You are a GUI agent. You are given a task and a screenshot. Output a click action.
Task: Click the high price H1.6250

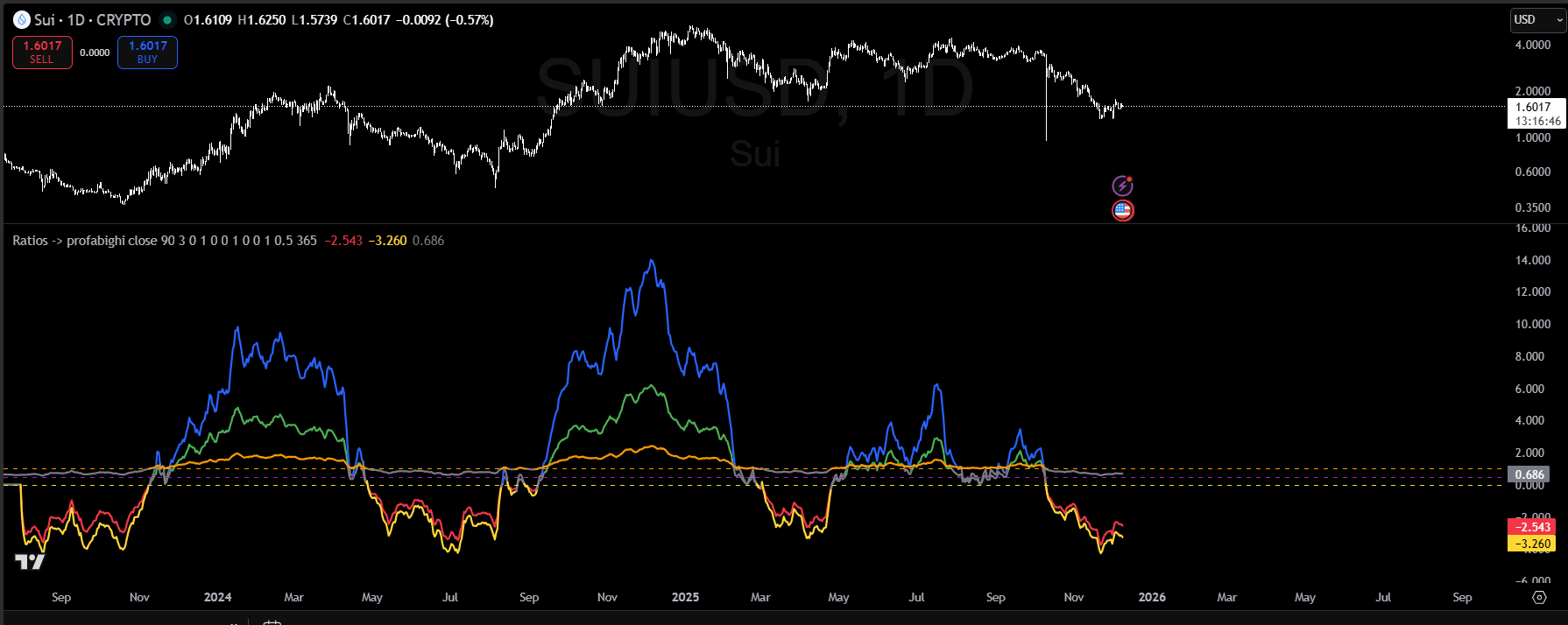[262, 19]
